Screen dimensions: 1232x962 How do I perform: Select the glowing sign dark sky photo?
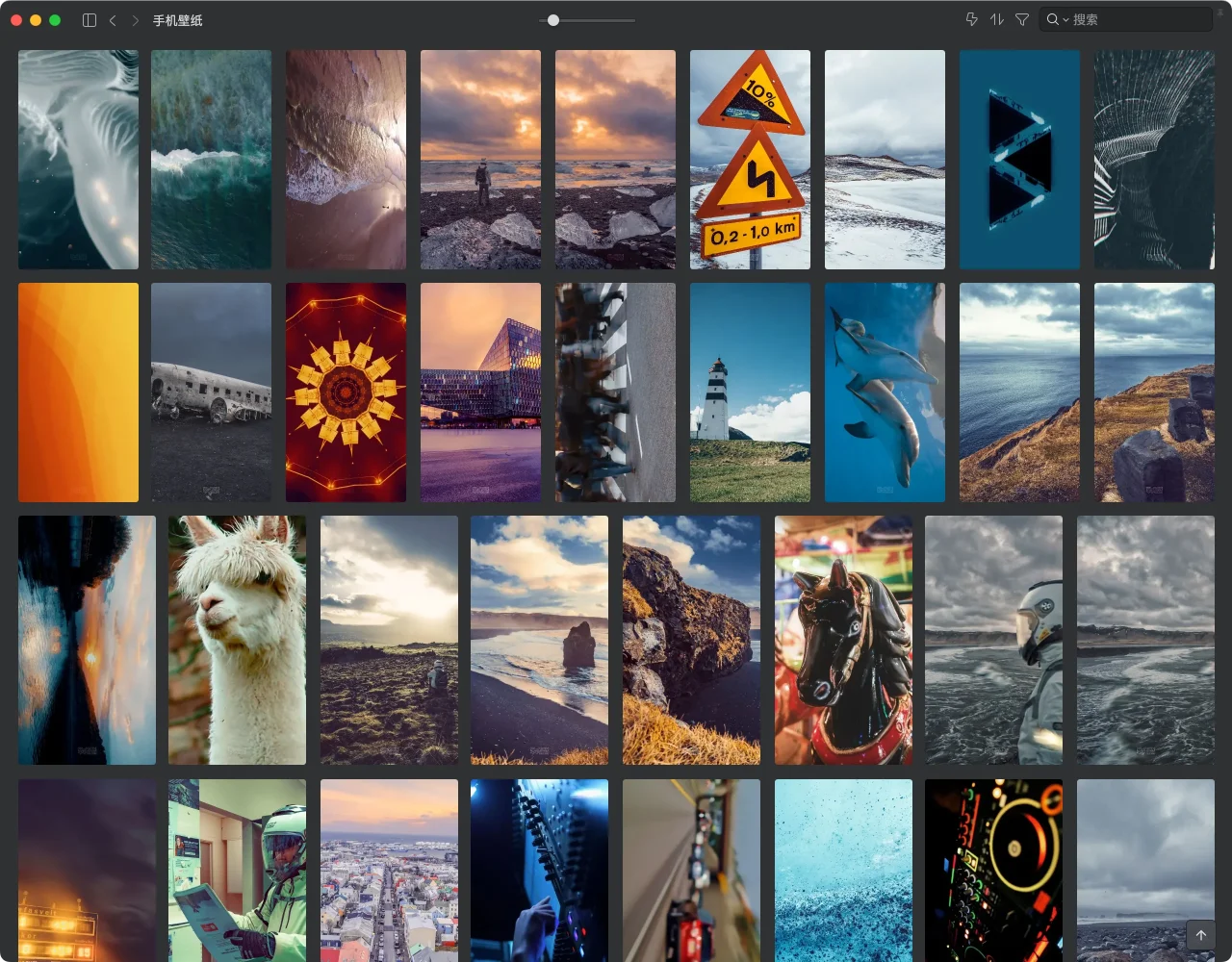click(87, 871)
